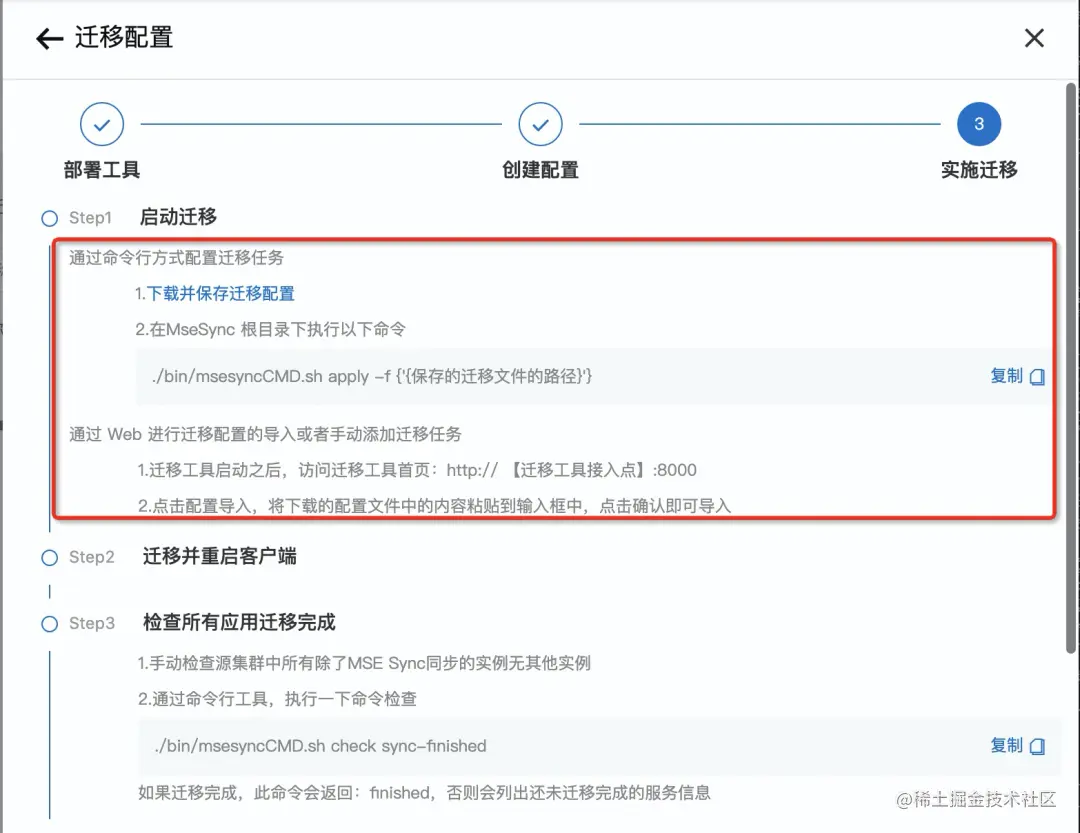
Task: Click the vertical scrollbar thumb on the right
Action: click(x=1070, y=368)
